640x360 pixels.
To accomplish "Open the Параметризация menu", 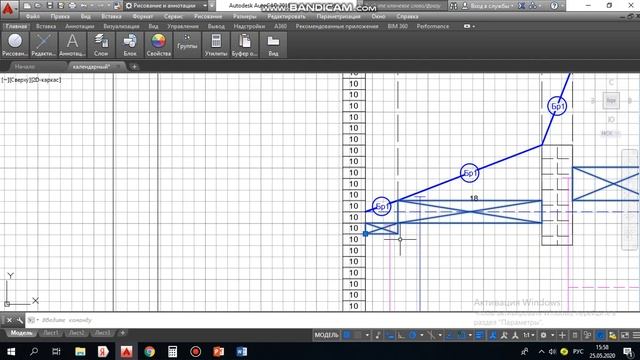I will tap(338, 16).
